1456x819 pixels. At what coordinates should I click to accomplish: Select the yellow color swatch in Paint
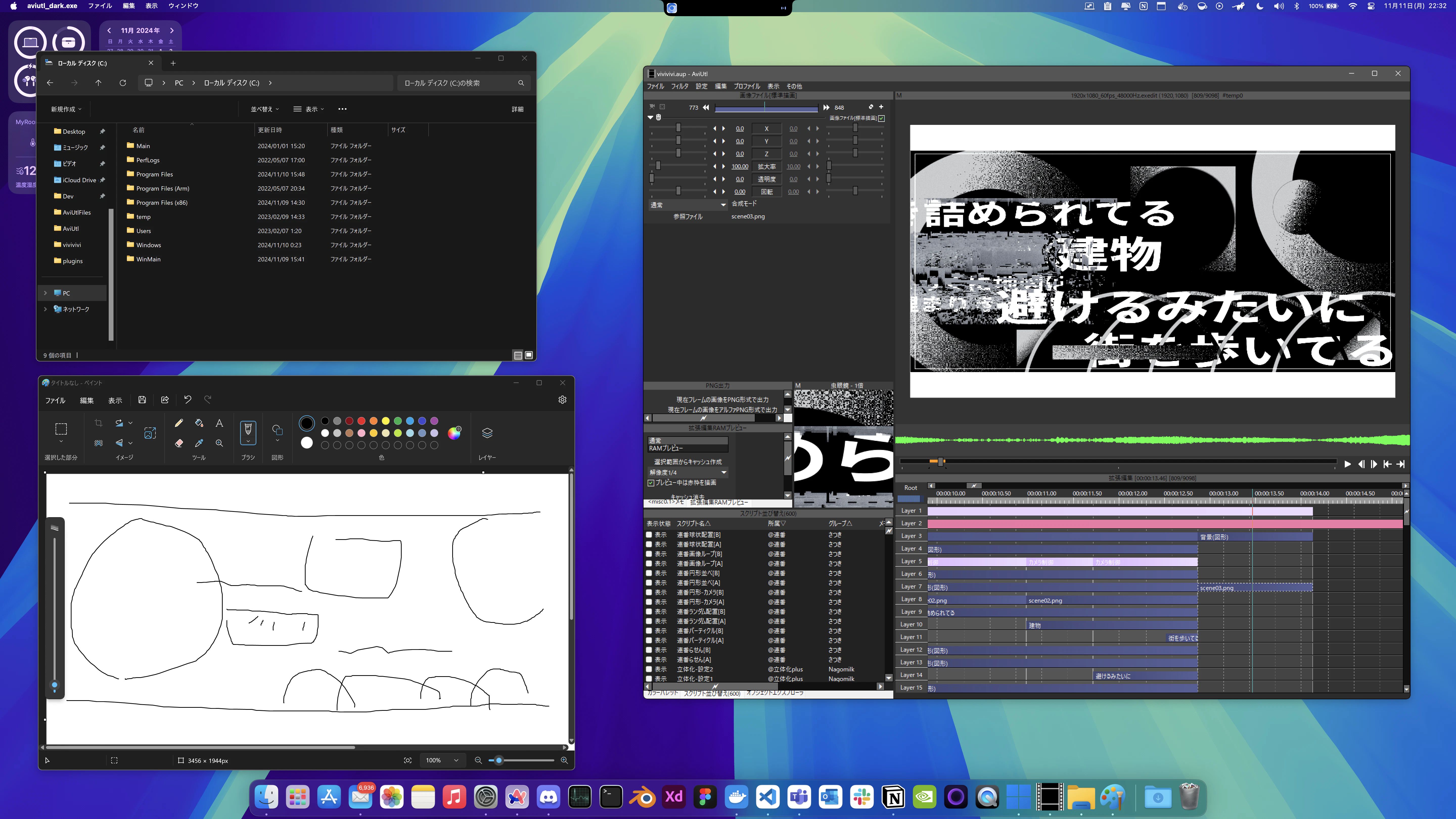coord(385,421)
